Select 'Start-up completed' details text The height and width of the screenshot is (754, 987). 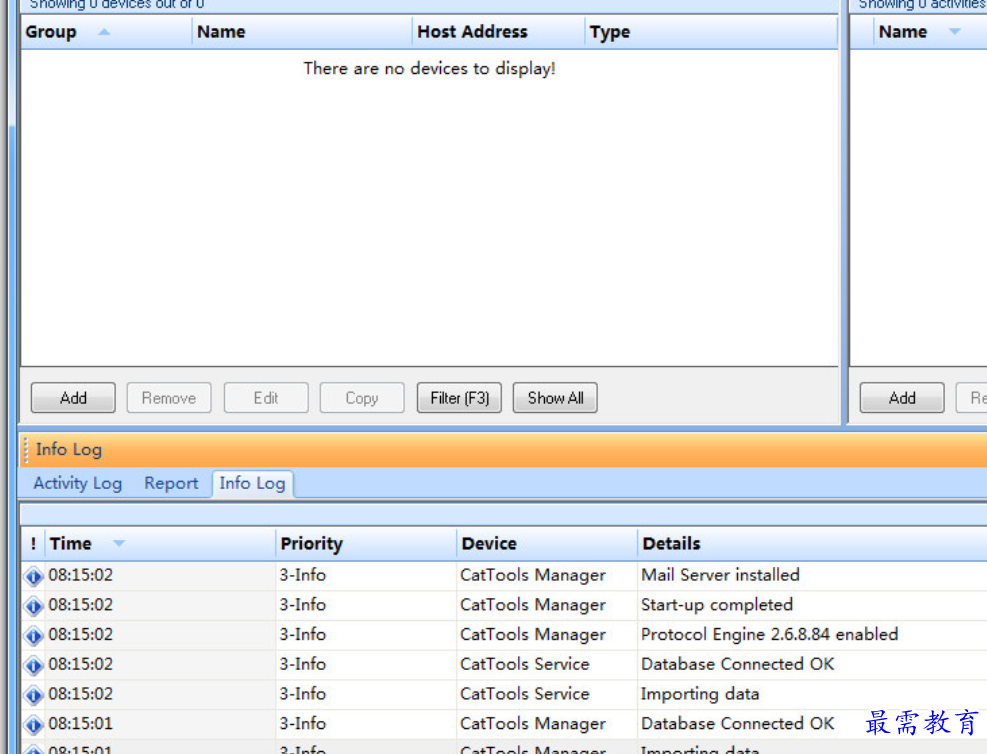pyautogui.click(x=716, y=604)
